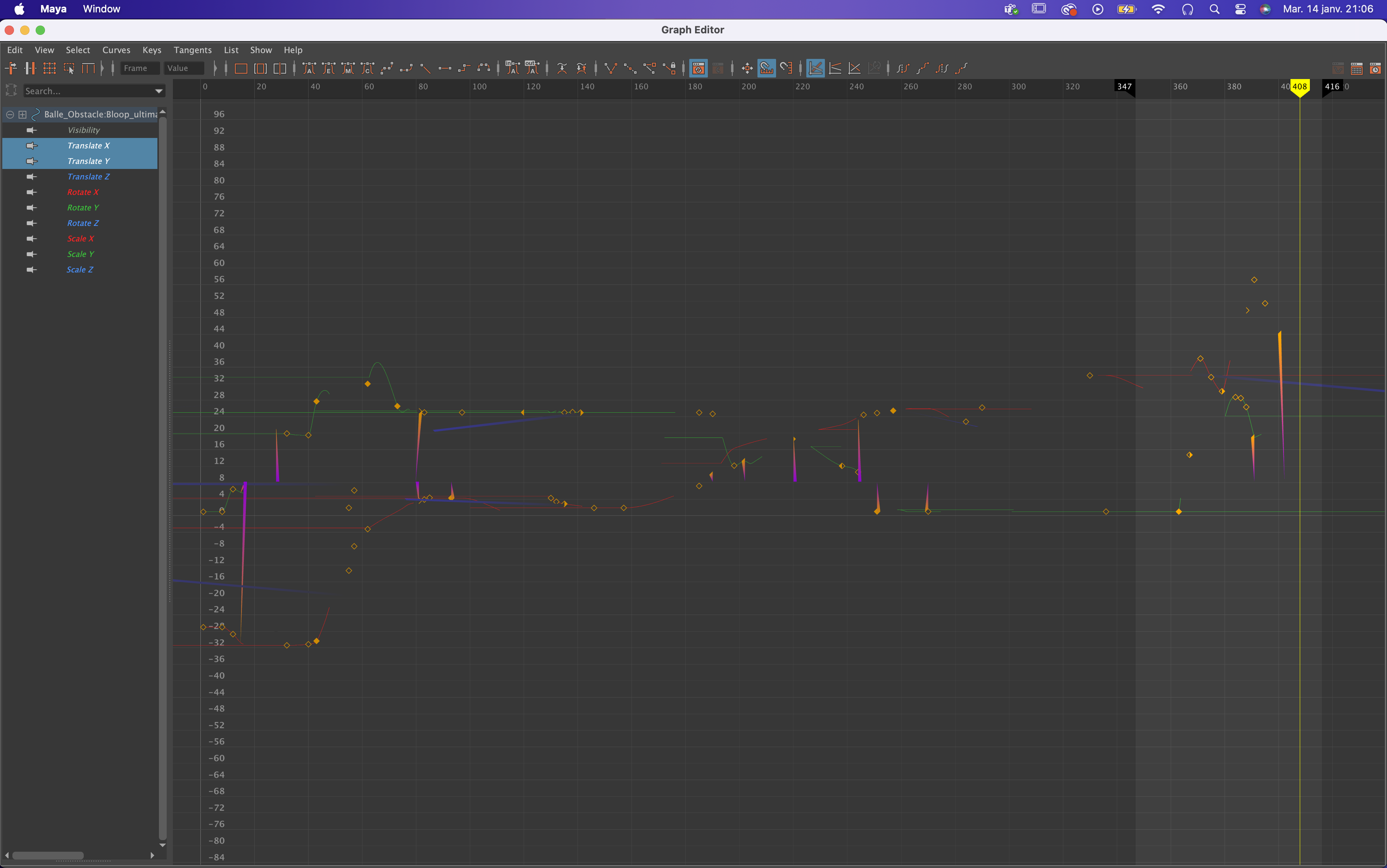Open the search field dropdown

point(159,91)
